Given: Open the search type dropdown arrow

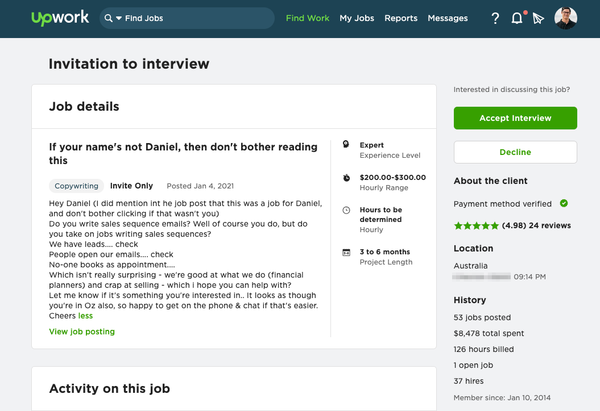Looking at the screenshot, I should pos(119,18).
